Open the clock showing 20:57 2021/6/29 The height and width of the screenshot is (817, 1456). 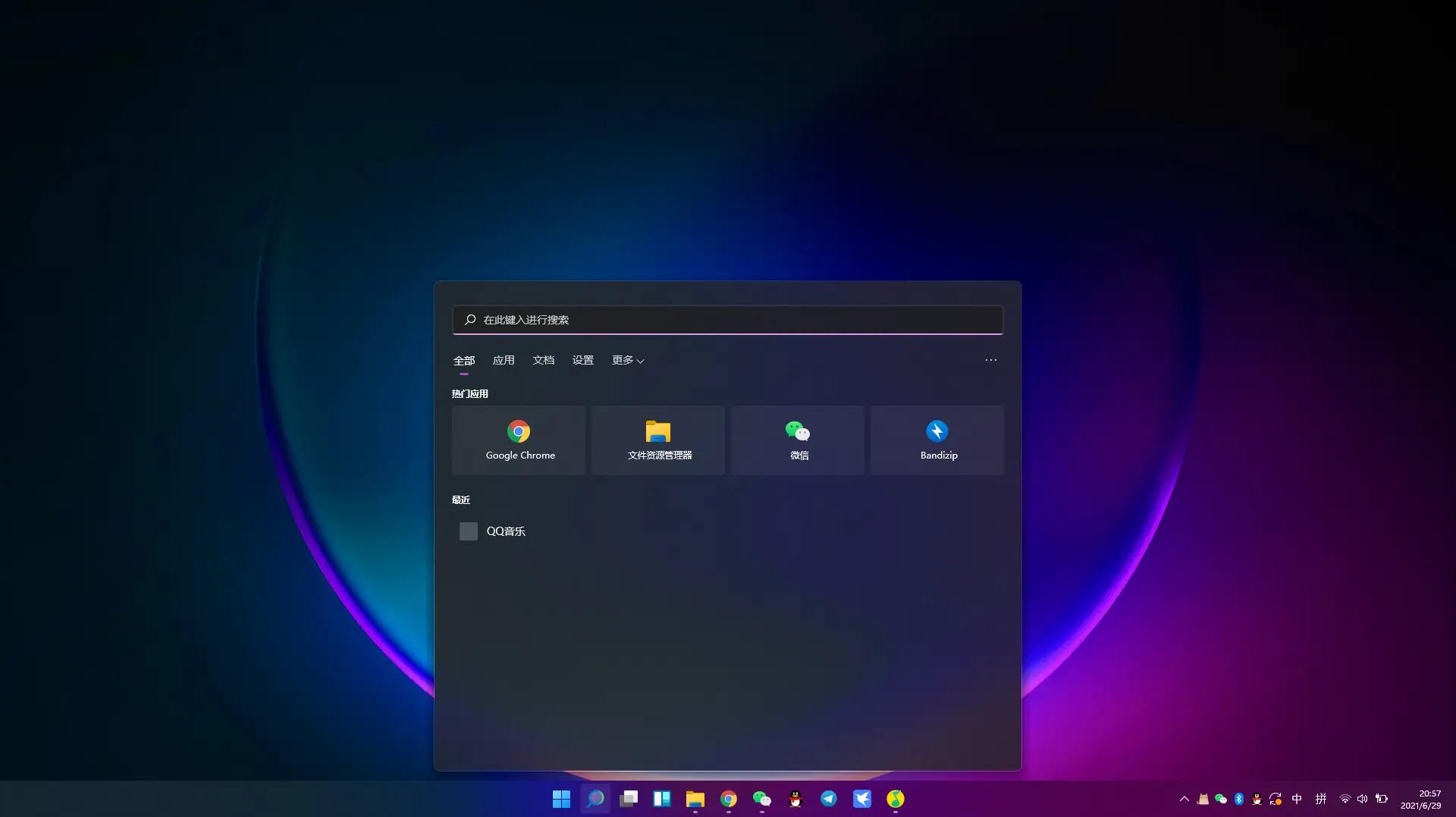pyautogui.click(x=1420, y=800)
